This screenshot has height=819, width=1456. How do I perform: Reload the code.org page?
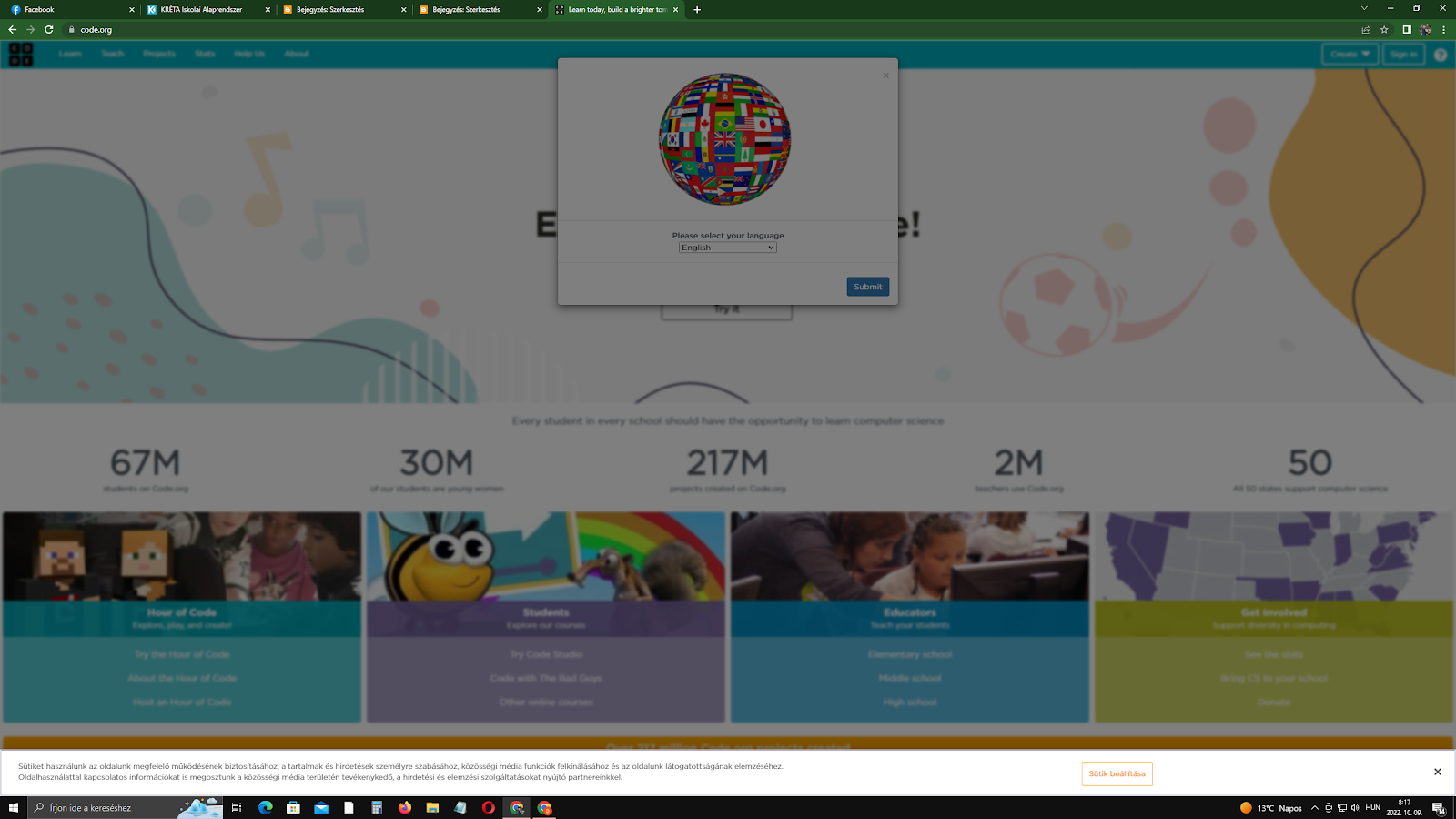tap(49, 30)
